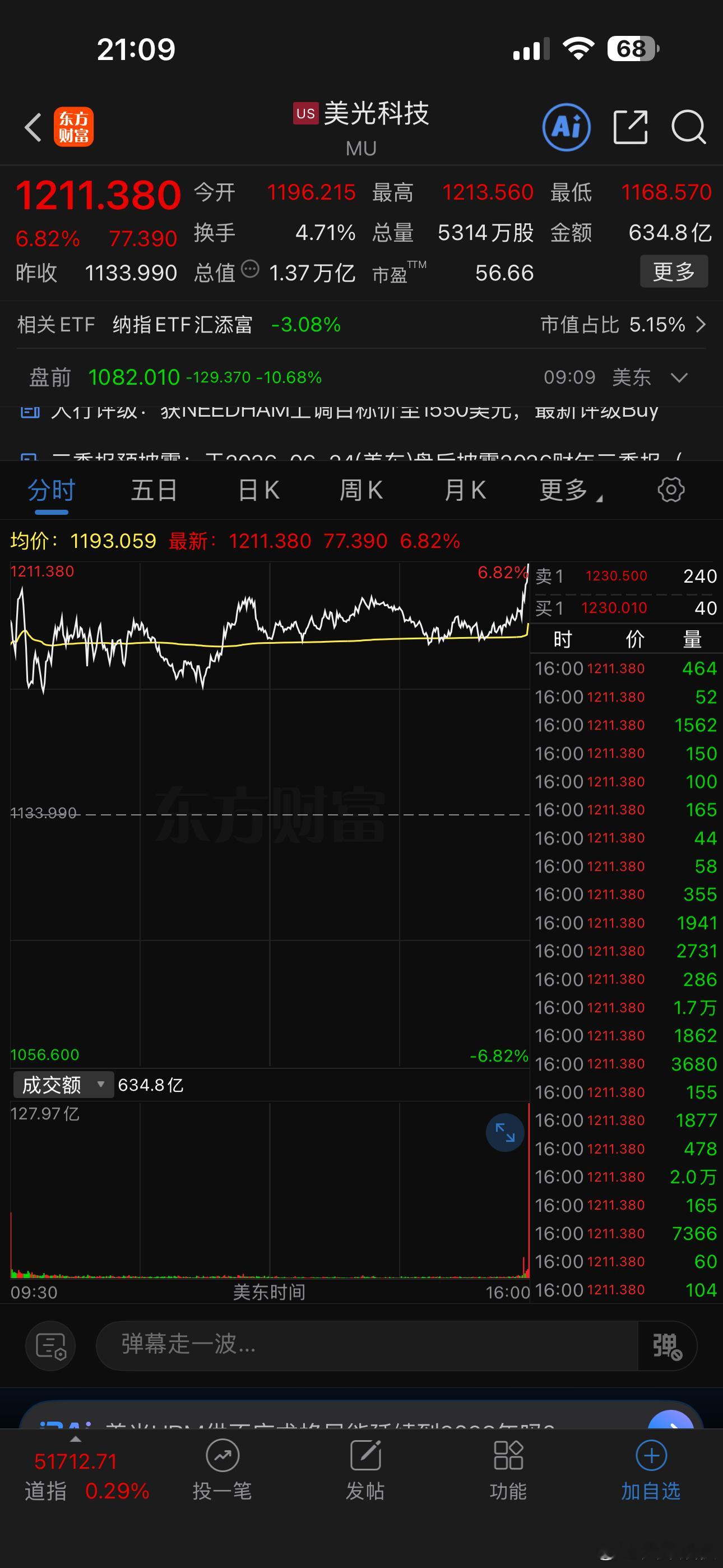Open 纳指ETF汇添富 related ETF link
Viewport: 723px width, 1568px height.
click(x=182, y=325)
